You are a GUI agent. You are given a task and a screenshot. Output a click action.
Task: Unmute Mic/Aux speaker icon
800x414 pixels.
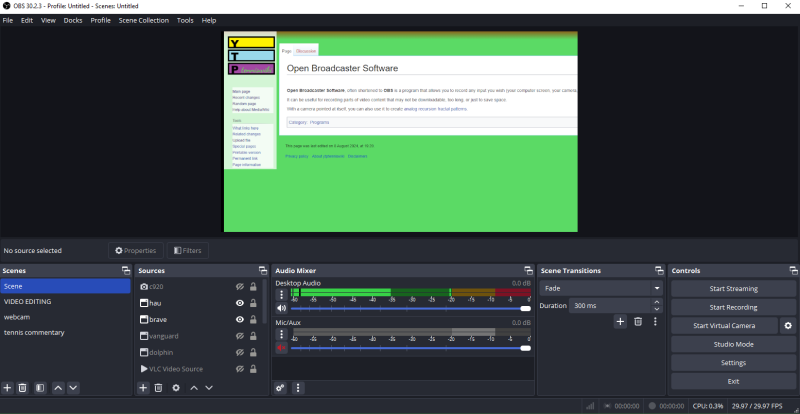[x=282, y=348]
